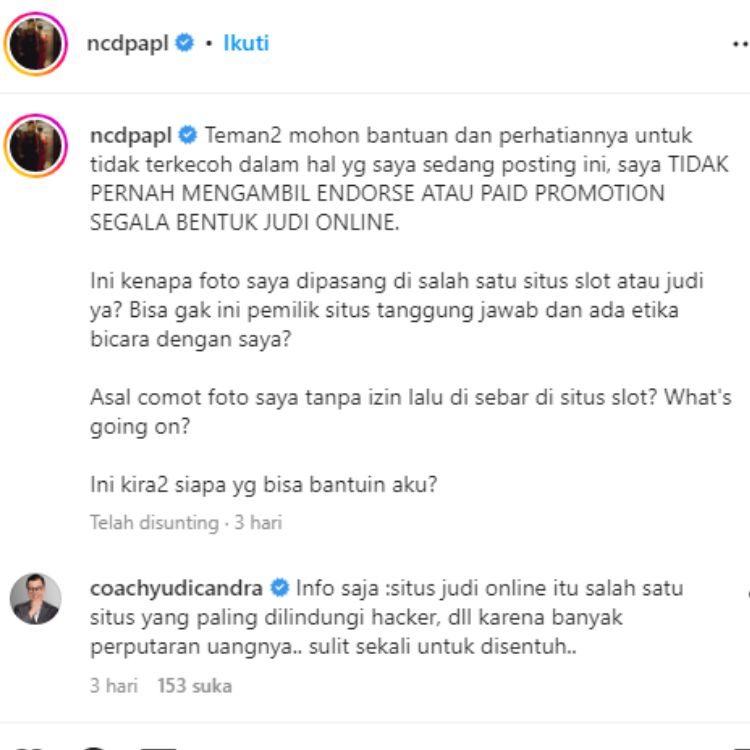Viewport: 750px width, 750px height.
Task: View the 153 suka likes list
Action: (195, 685)
